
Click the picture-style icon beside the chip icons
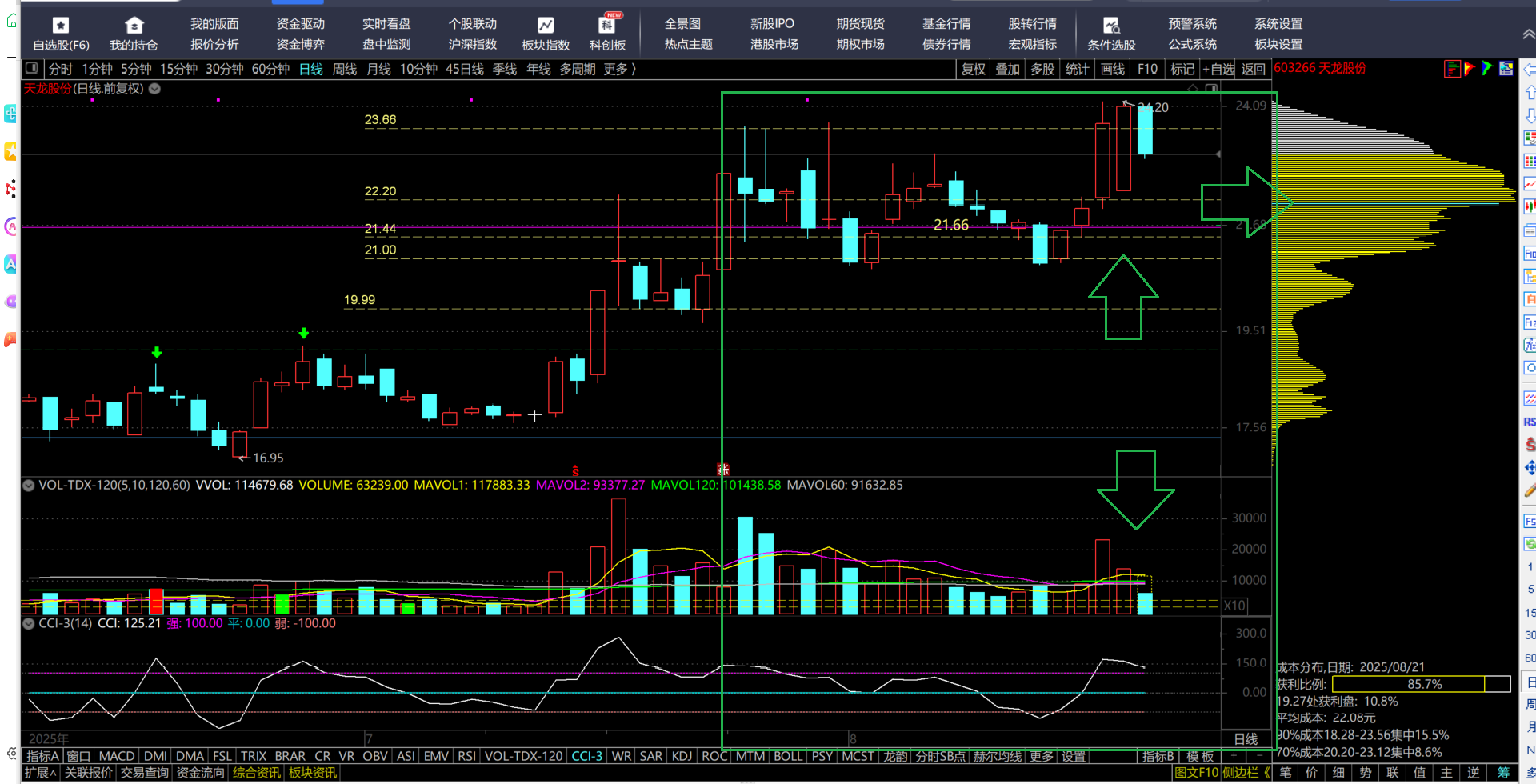pyautogui.click(x=1506, y=69)
